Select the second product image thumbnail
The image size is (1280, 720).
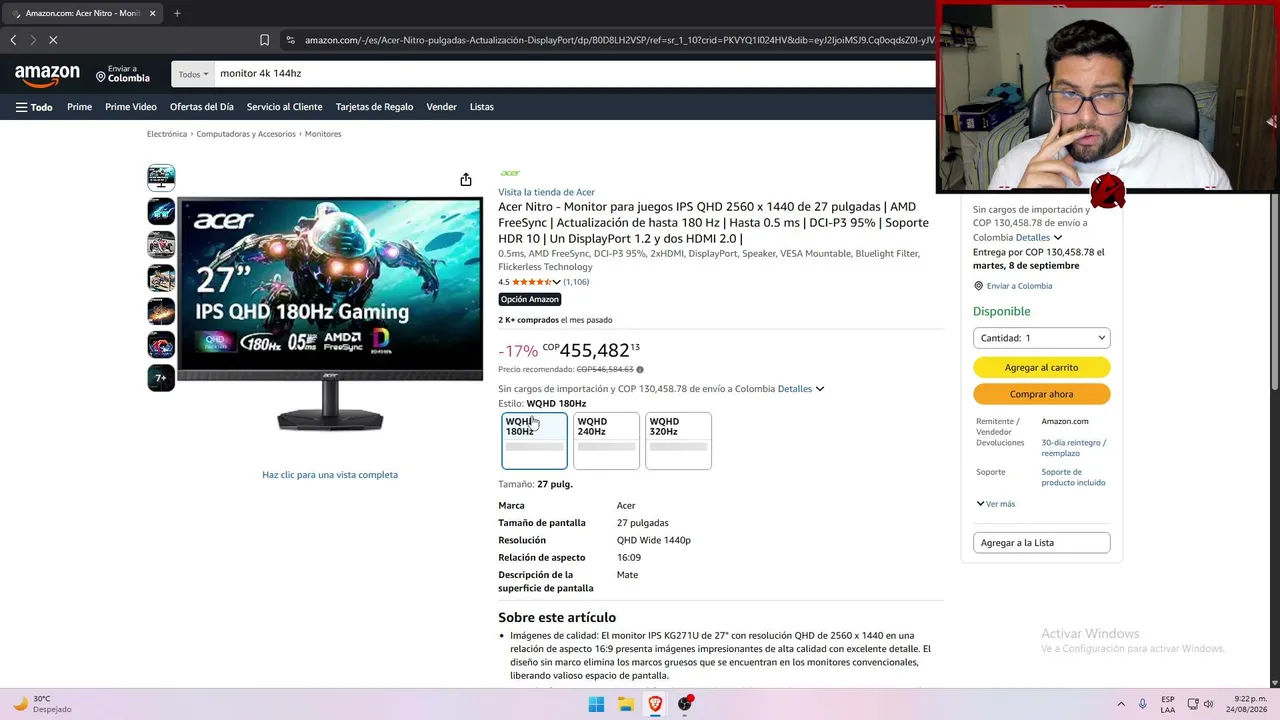tap(161, 211)
